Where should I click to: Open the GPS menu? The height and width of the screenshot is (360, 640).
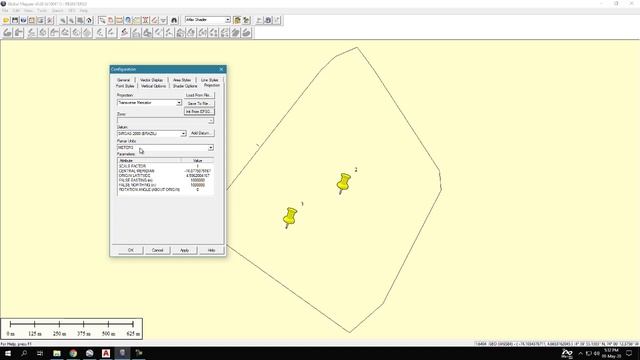click(x=72, y=10)
